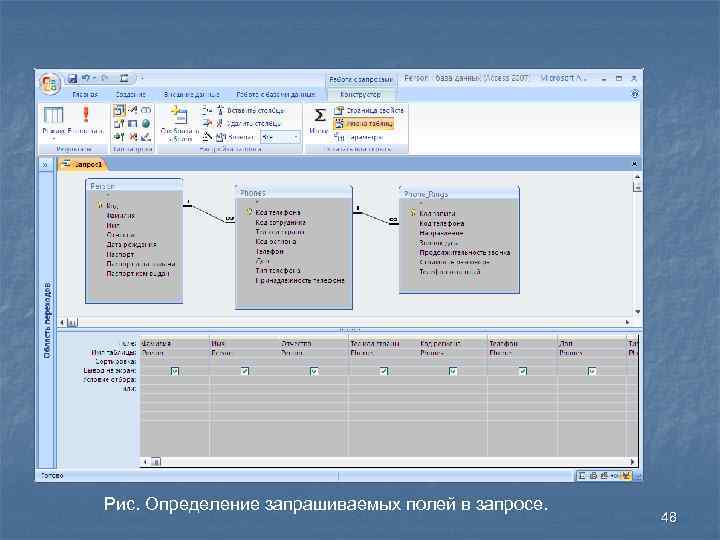Open the Создание ribbon tab
Screen dimensions: 720x540
point(130,94)
